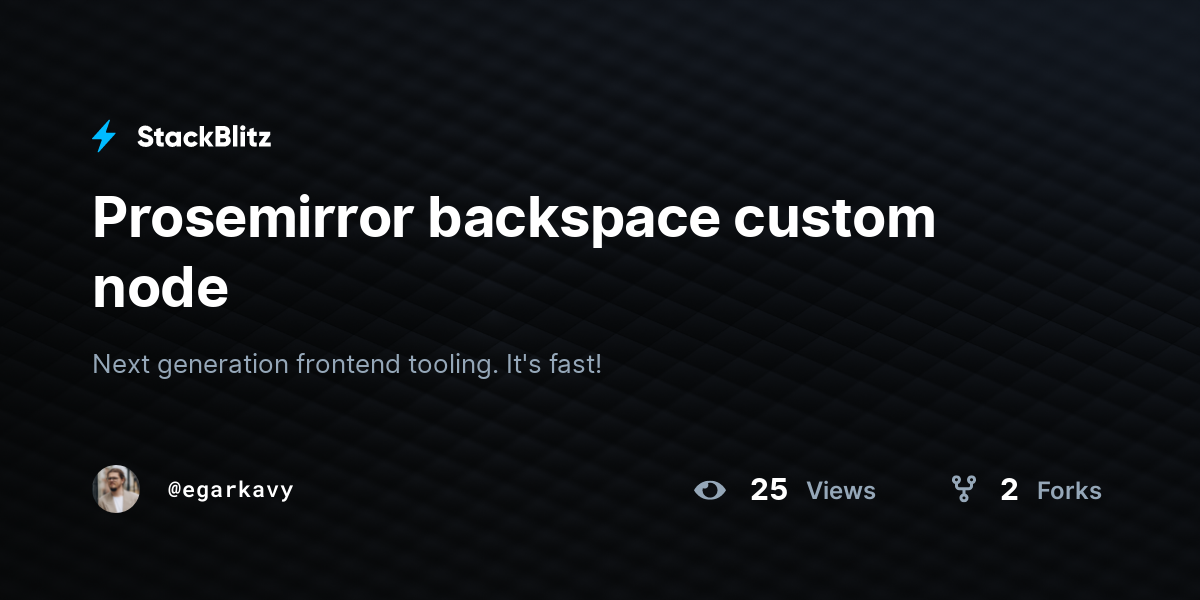Open the StackBlitz brand name text
Image resolution: width=1200 pixels, height=600 pixels.
204,137
